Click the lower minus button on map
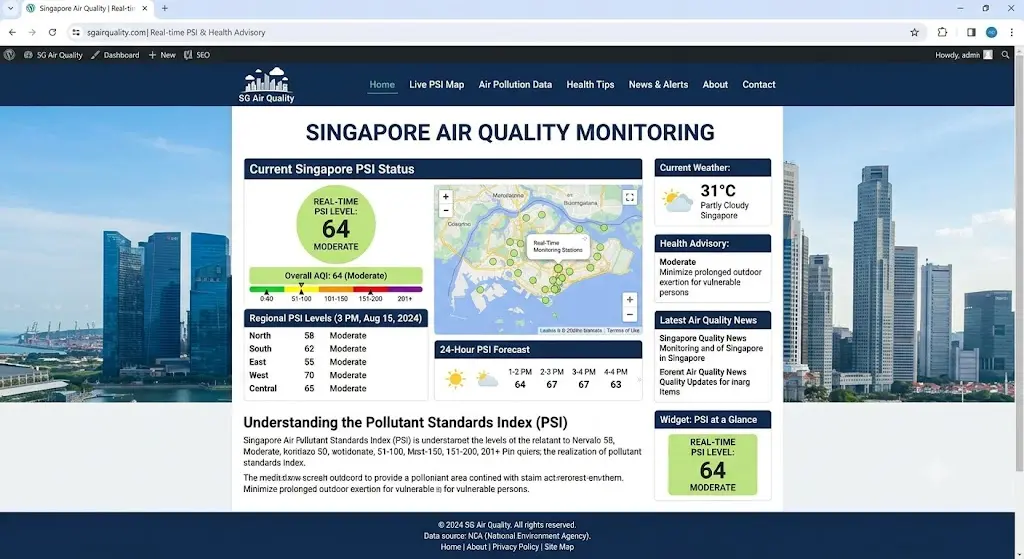Screen dimensions: 1024x559 click(x=630, y=315)
